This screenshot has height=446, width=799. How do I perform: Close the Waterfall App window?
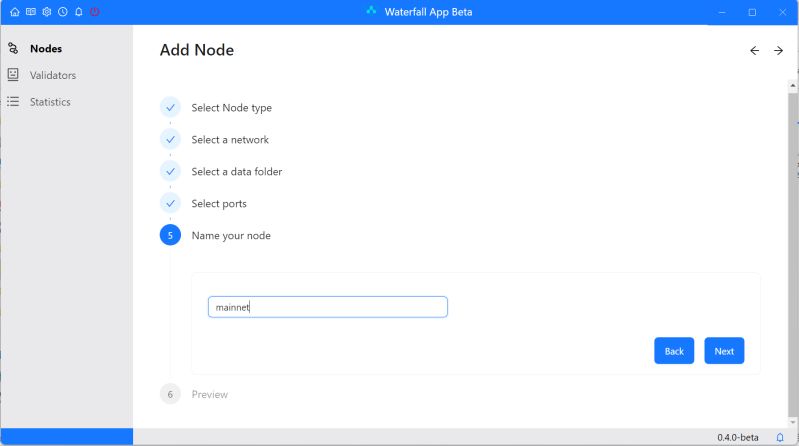783,12
